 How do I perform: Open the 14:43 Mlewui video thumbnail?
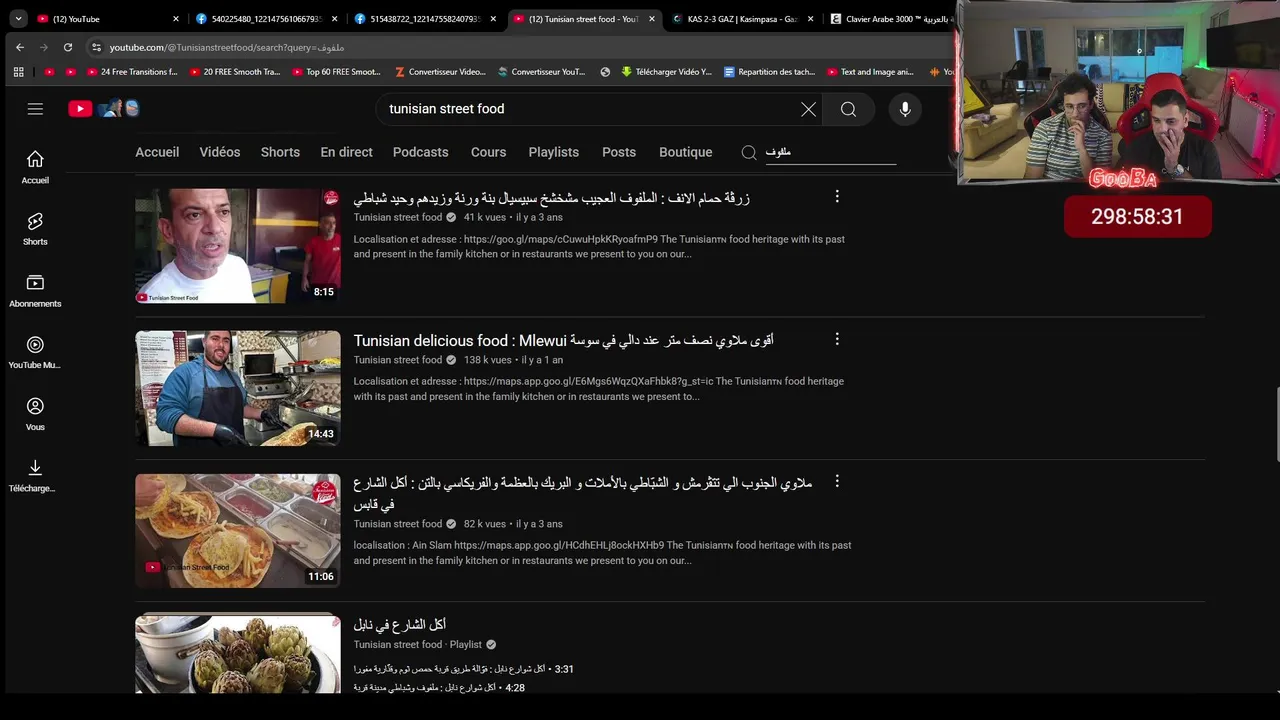point(238,388)
